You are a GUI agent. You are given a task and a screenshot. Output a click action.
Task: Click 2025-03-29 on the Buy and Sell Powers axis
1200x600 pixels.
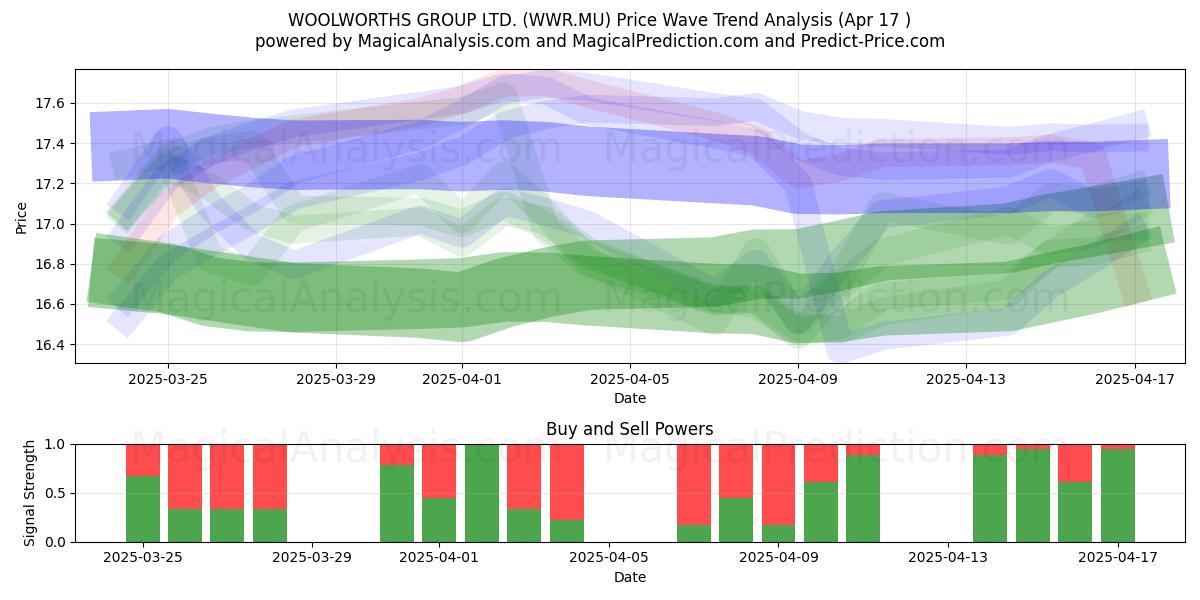click(x=313, y=557)
